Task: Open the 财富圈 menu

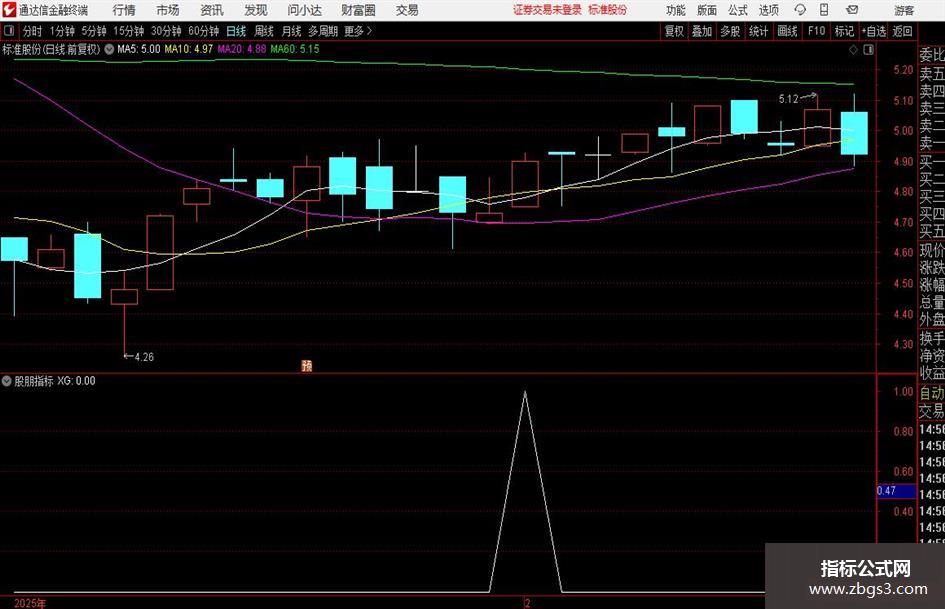Action: pos(358,10)
